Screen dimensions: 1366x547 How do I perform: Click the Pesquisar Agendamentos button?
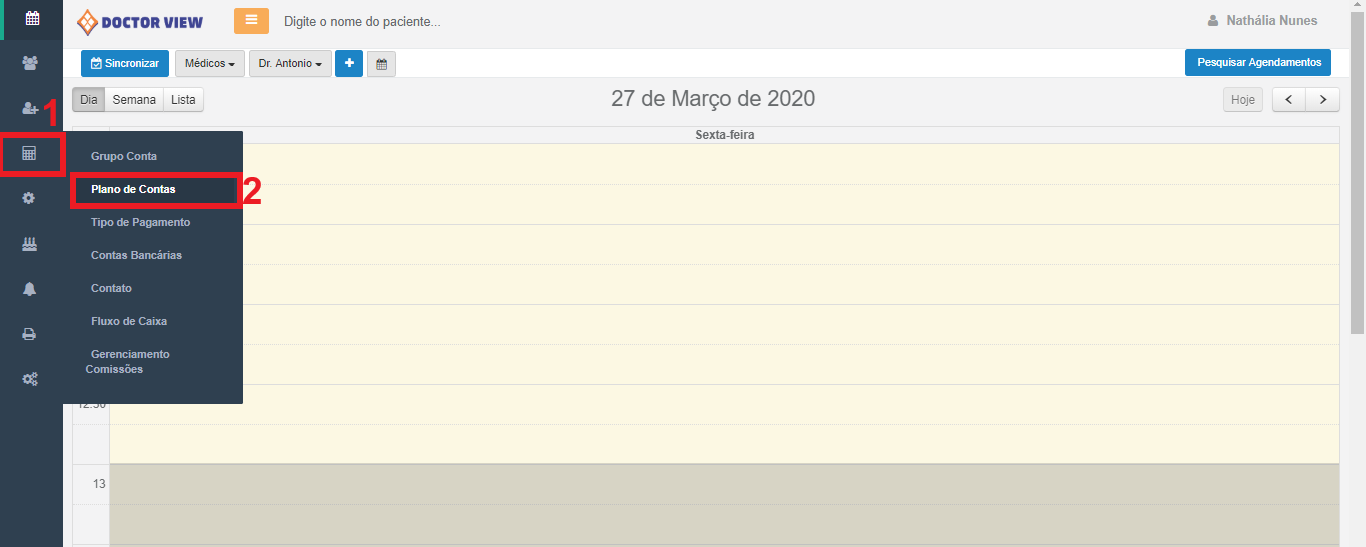(x=1257, y=62)
